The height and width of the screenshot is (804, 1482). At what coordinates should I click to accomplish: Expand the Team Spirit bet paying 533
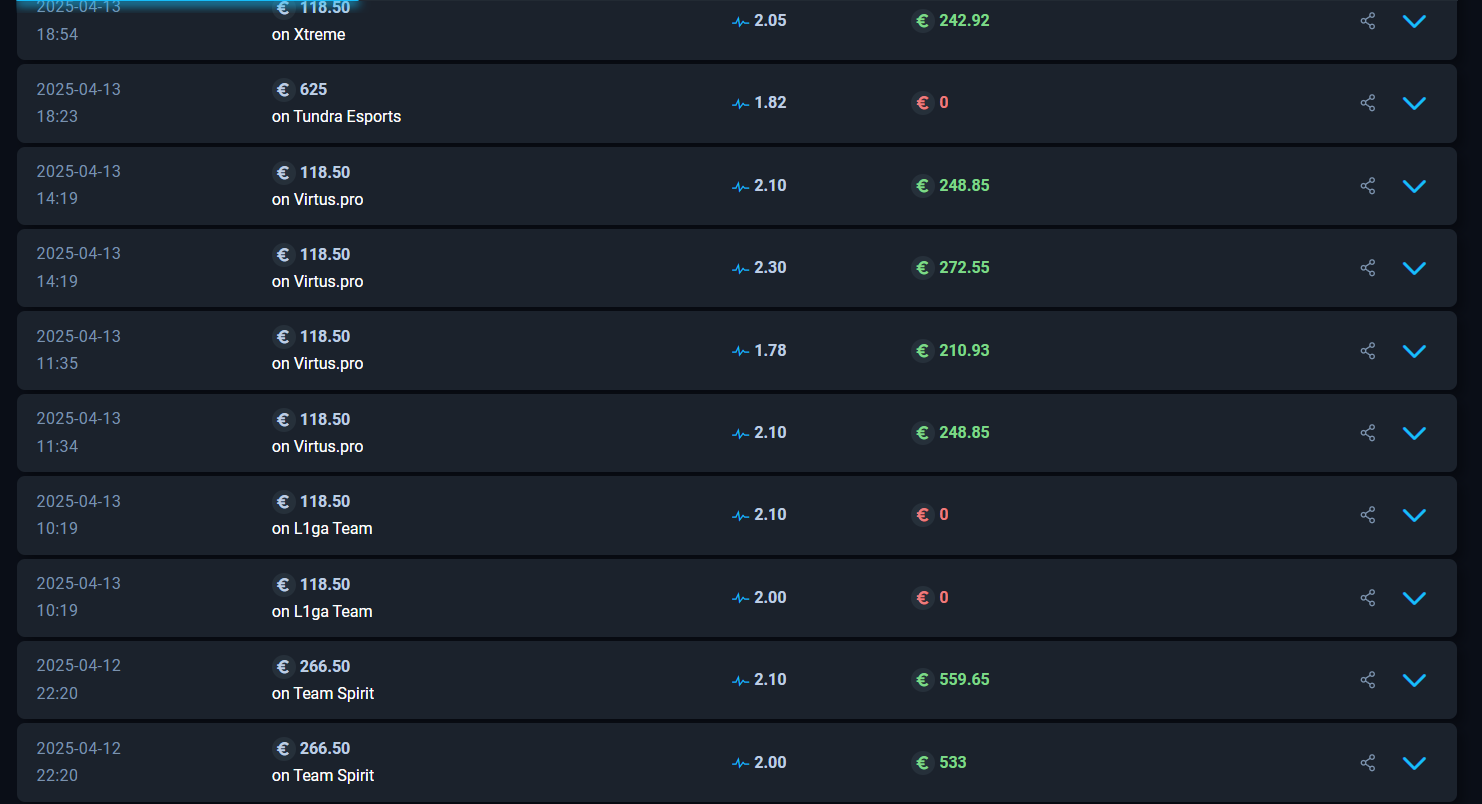(1414, 763)
